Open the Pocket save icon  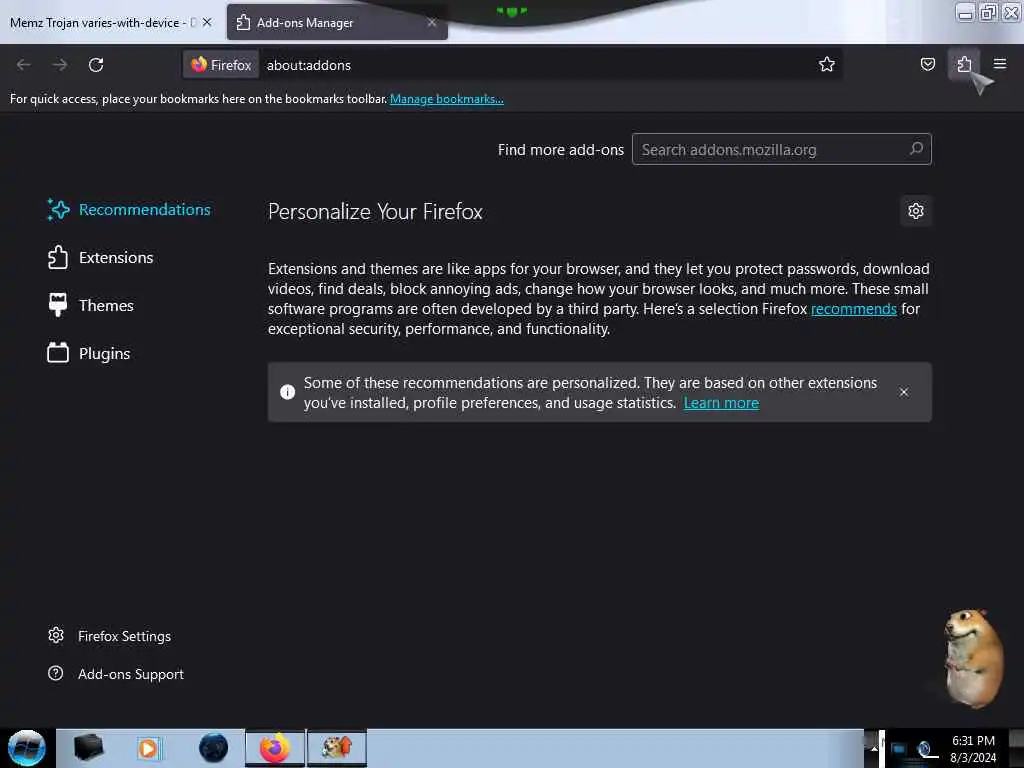click(x=927, y=64)
